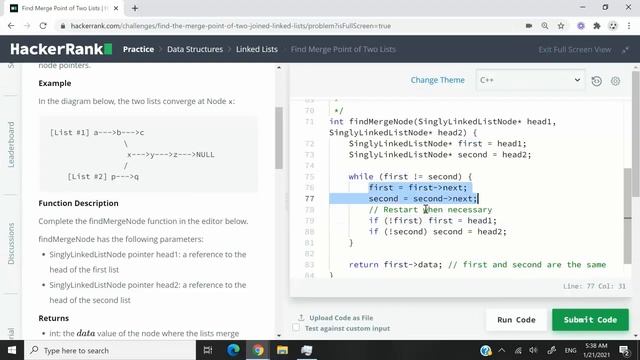Close the Find Merge Point tab
This screenshot has width=640, height=360.
(x=116, y=8)
